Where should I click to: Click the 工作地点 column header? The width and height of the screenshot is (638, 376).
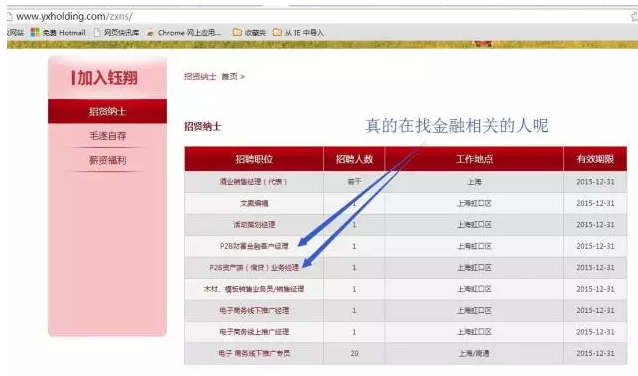(x=474, y=159)
